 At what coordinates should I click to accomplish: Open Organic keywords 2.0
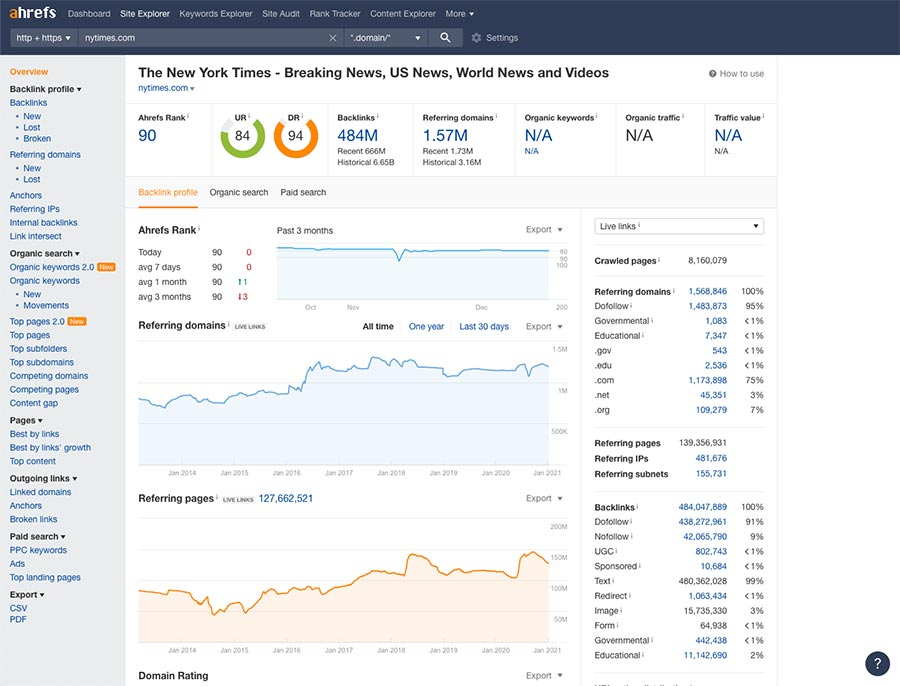pyautogui.click(x=52, y=267)
